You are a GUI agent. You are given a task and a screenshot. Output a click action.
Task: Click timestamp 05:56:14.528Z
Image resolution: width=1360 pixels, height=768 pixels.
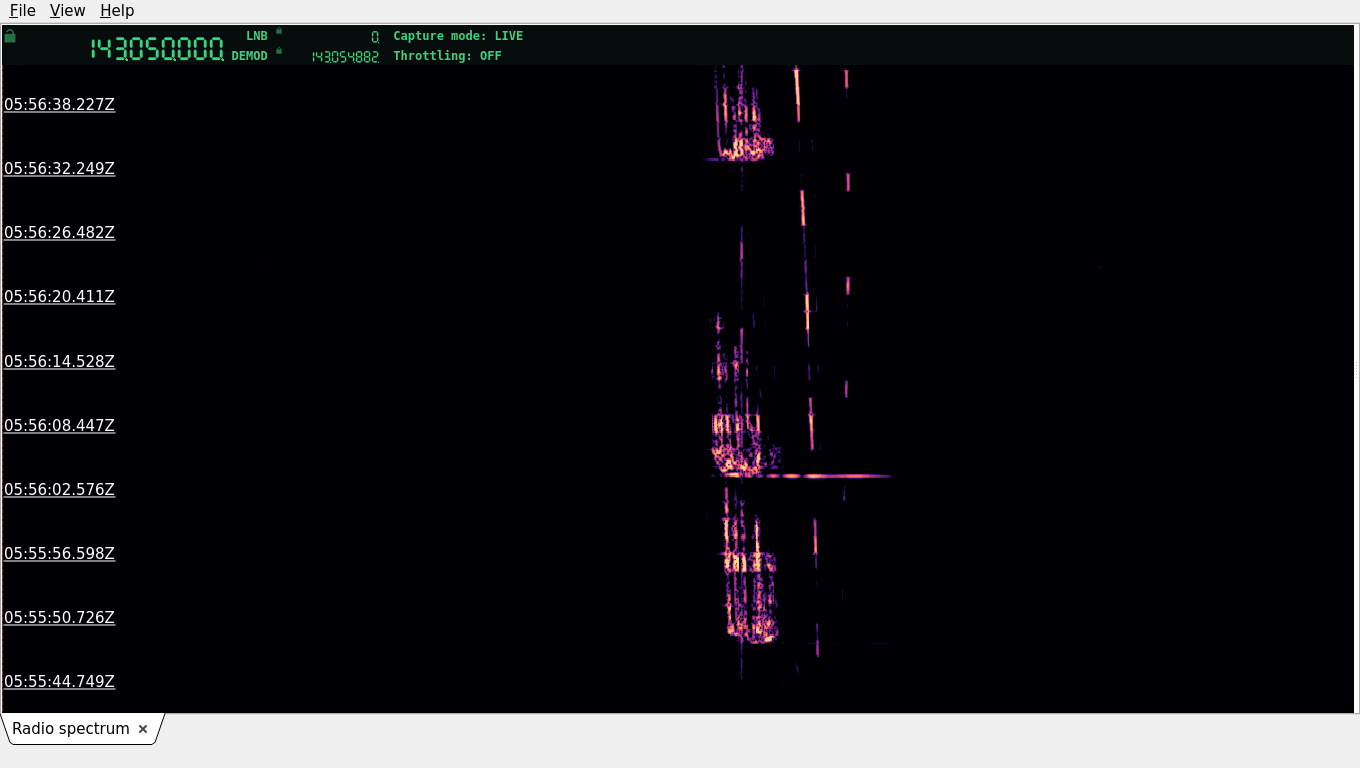pos(59,361)
